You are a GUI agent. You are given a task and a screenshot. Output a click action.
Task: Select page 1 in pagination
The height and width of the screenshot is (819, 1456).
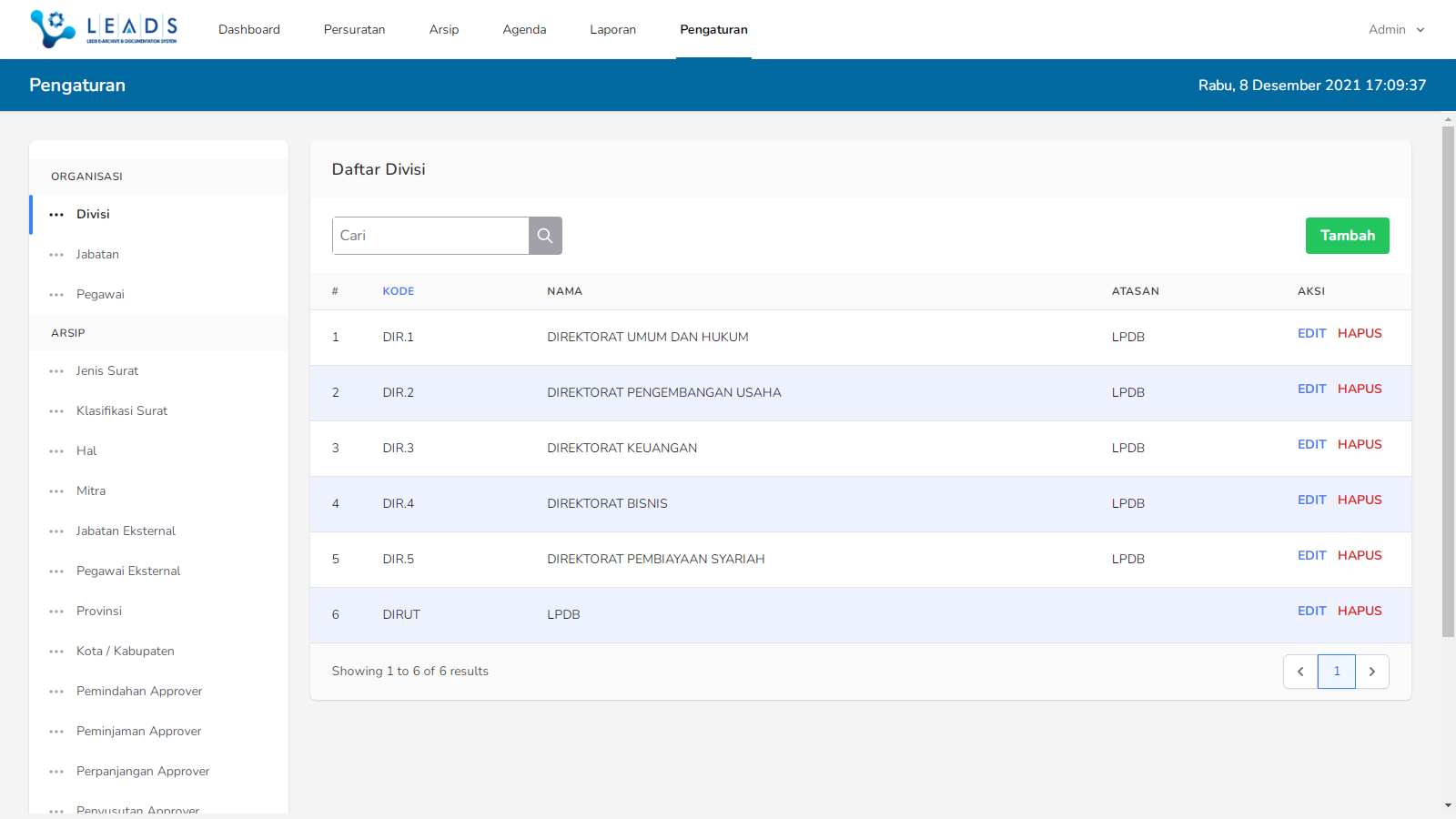coord(1337,672)
